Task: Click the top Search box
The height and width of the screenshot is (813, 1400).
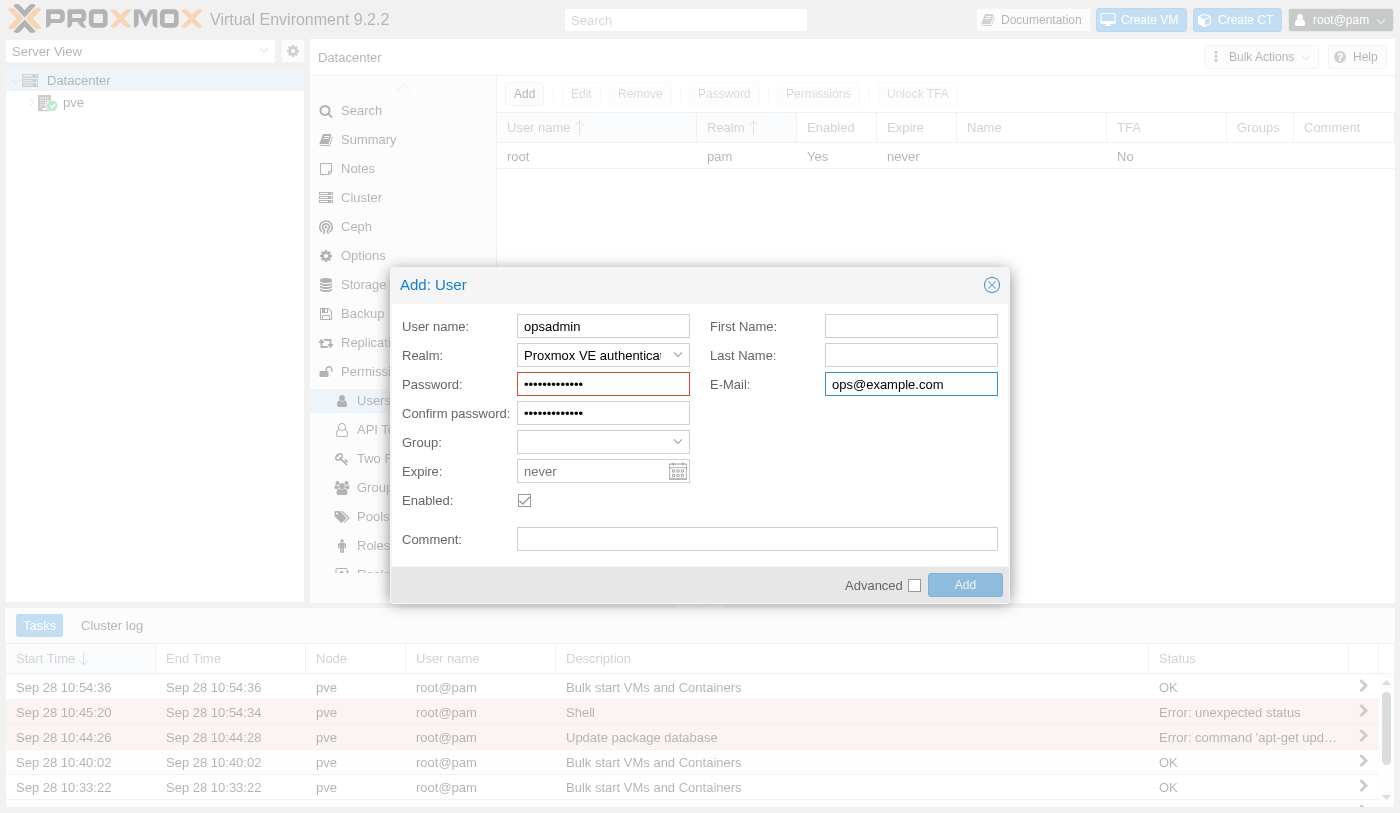Action: click(x=686, y=20)
